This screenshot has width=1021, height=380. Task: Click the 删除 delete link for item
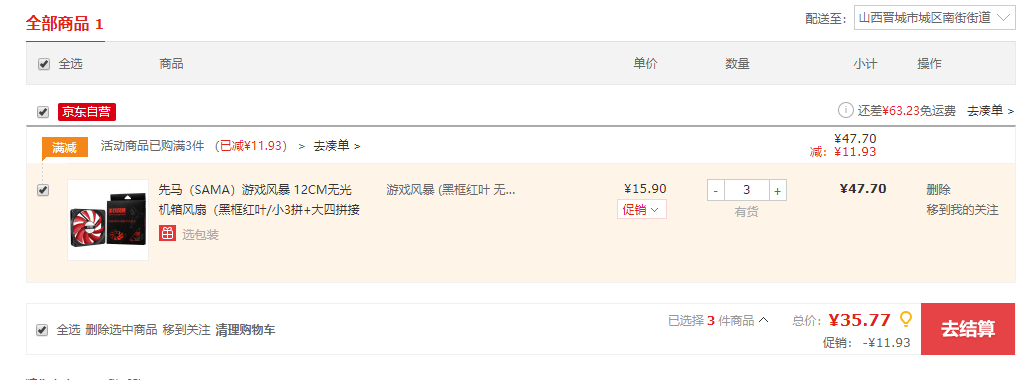tap(938, 190)
